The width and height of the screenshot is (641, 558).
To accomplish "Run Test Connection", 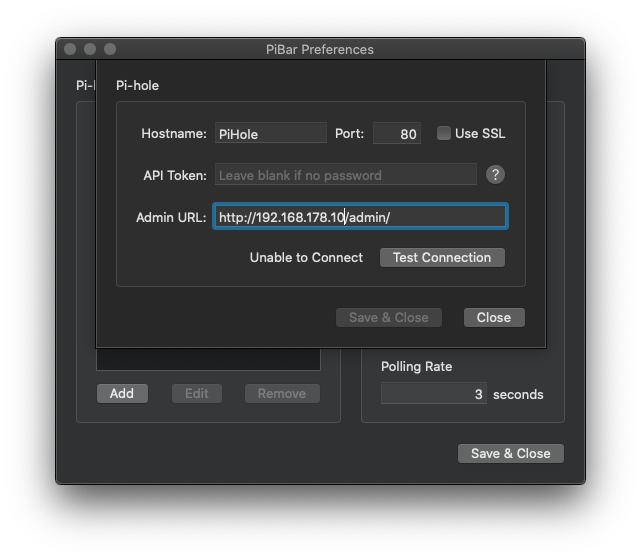I will coord(442,258).
